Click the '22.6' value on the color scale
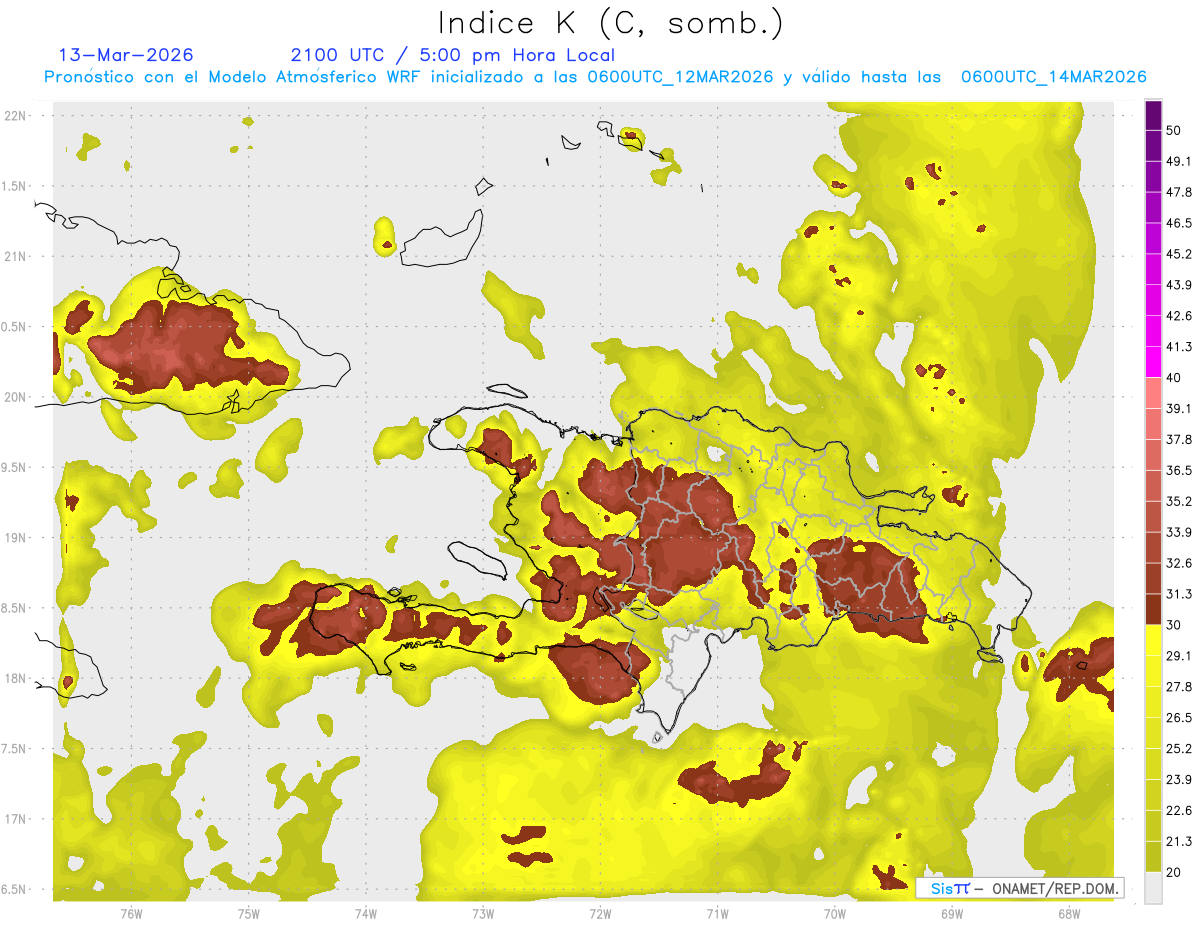Viewport: 1200px width, 927px height. coord(1179,811)
